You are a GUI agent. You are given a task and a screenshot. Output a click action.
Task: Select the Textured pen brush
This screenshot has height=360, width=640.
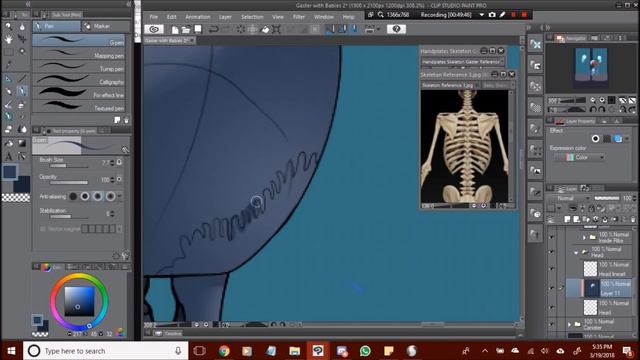pyautogui.click(x=79, y=106)
